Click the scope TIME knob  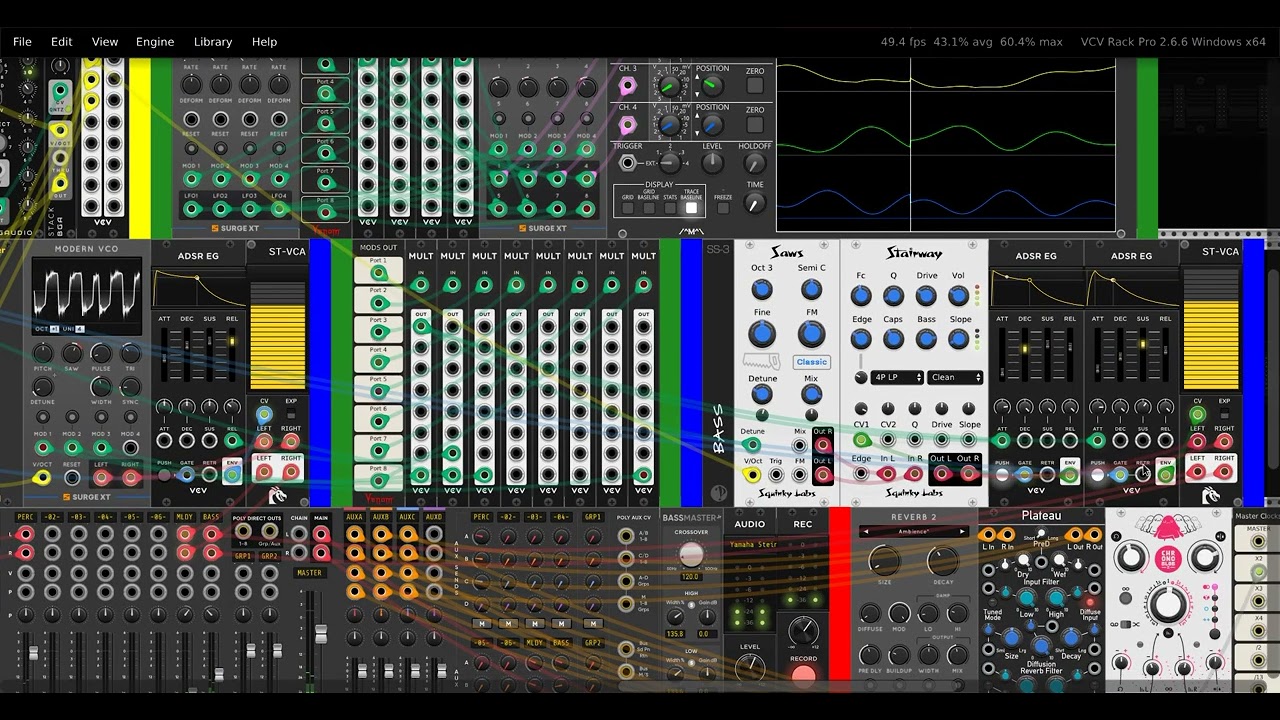[755, 203]
